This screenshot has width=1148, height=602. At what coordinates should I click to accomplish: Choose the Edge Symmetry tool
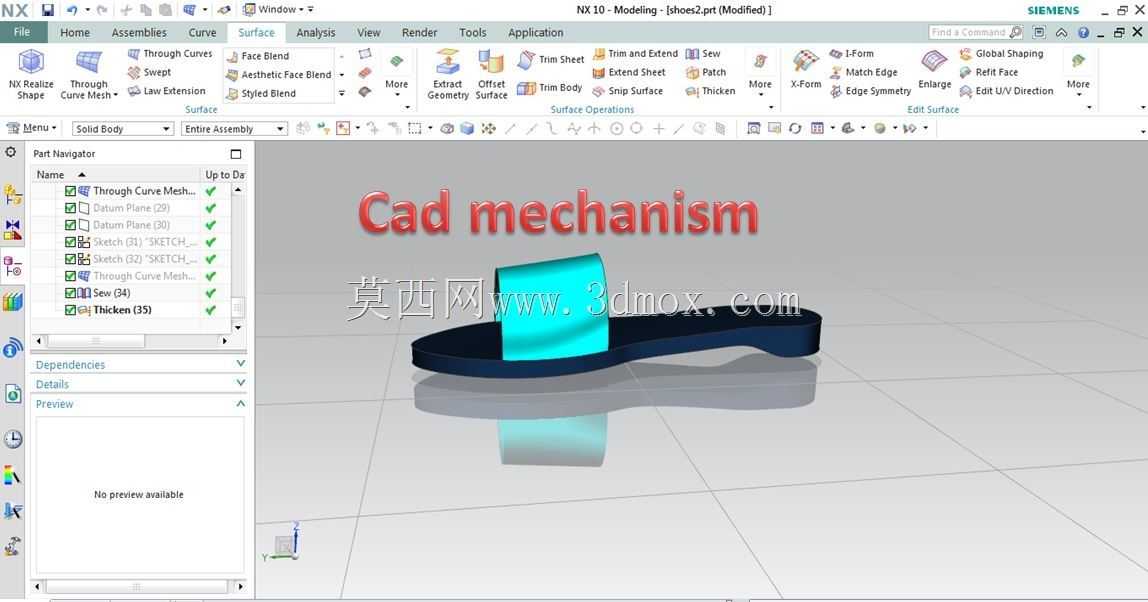point(871,91)
